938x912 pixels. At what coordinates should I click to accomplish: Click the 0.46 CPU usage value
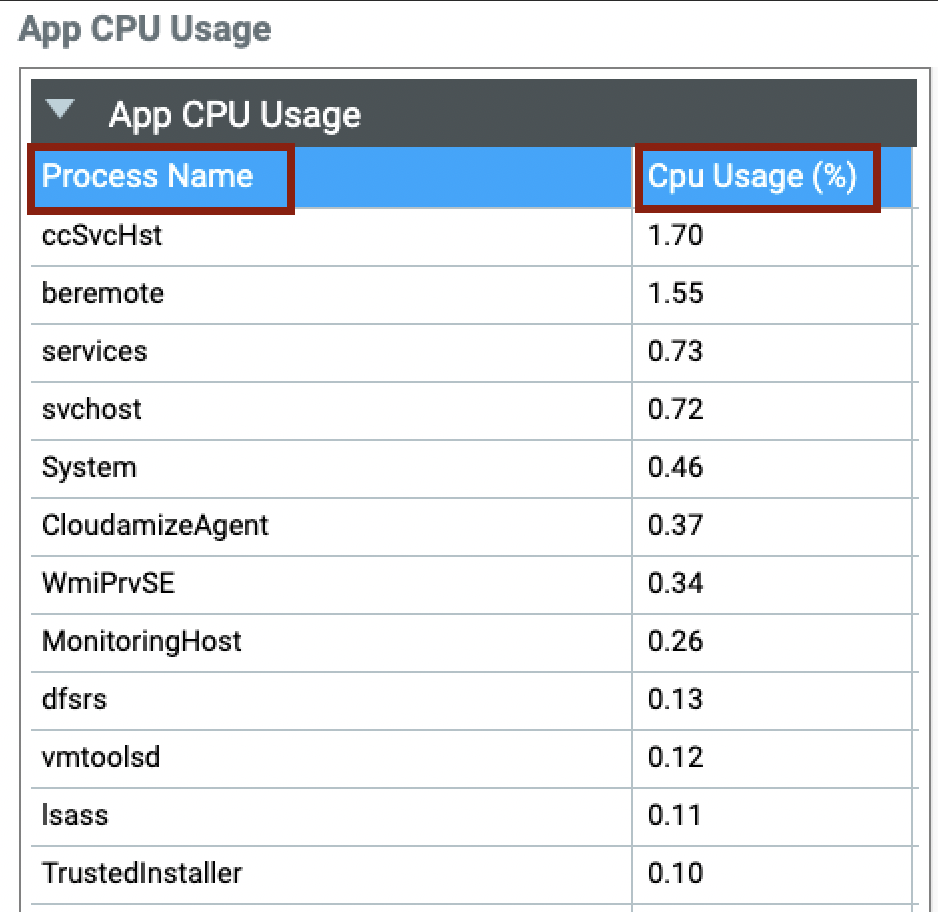tap(676, 468)
